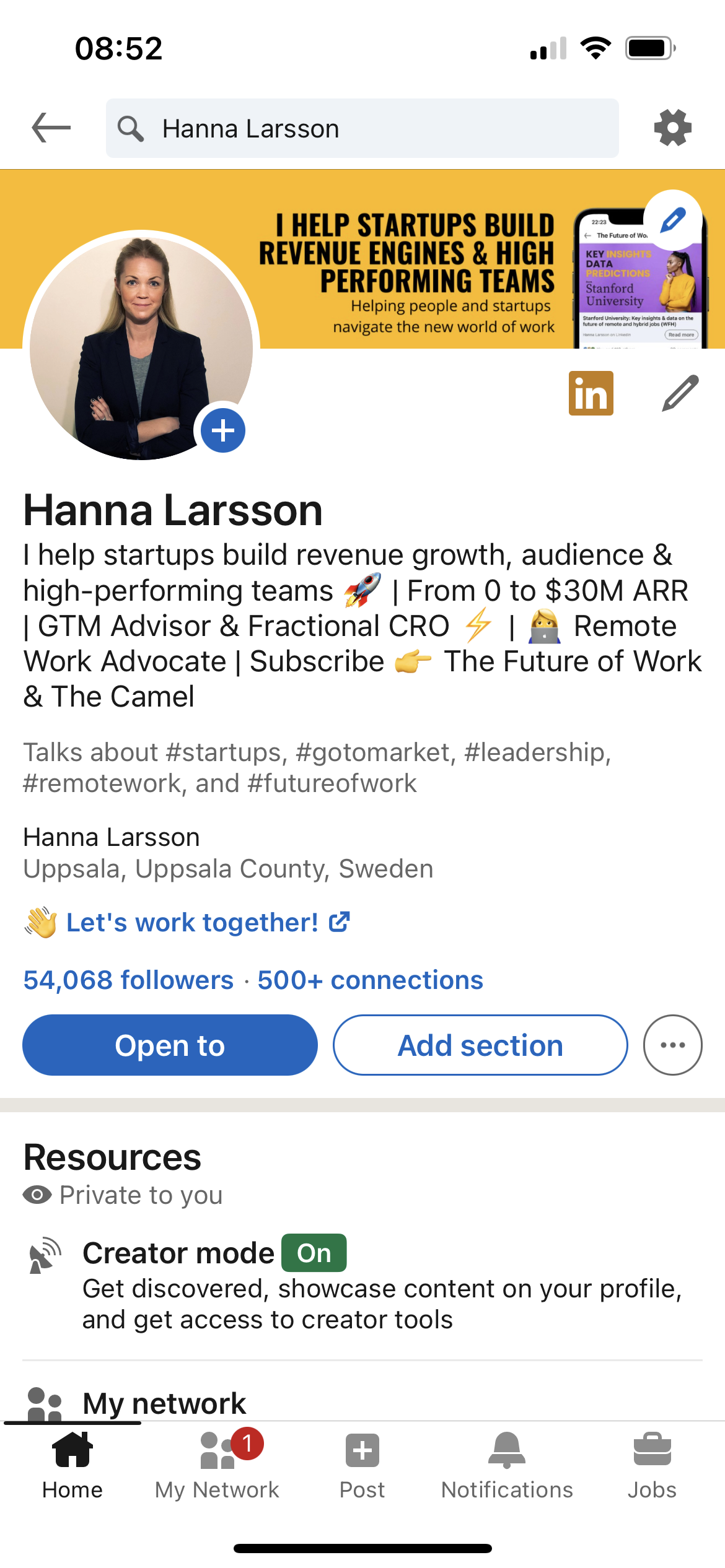725x1568 pixels.
Task: Open the Add section menu
Action: click(480, 1045)
